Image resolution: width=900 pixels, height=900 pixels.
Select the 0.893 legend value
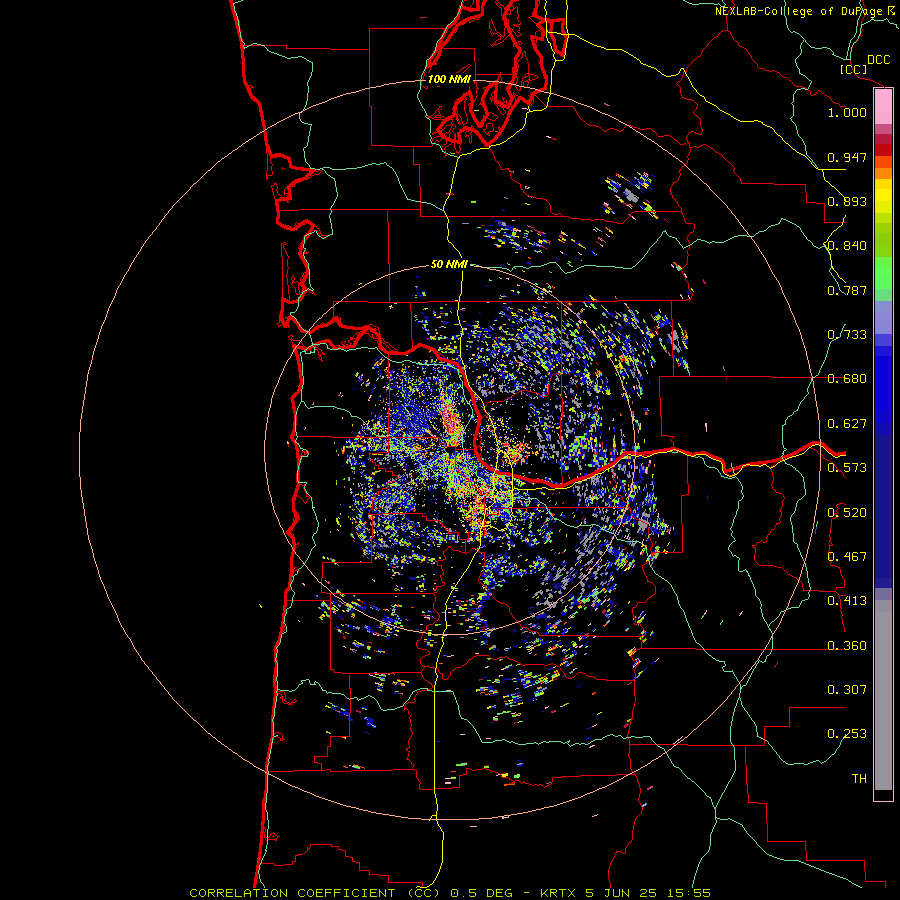pyautogui.click(x=847, y=201)
